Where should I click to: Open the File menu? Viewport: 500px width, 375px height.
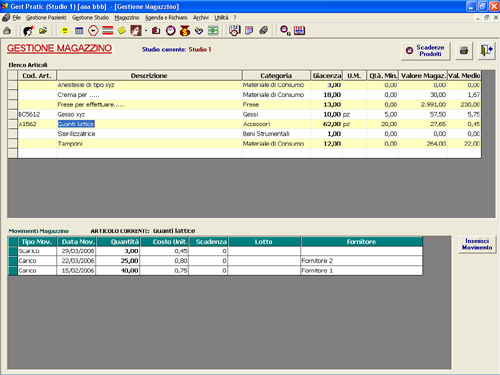click(17, 17)
